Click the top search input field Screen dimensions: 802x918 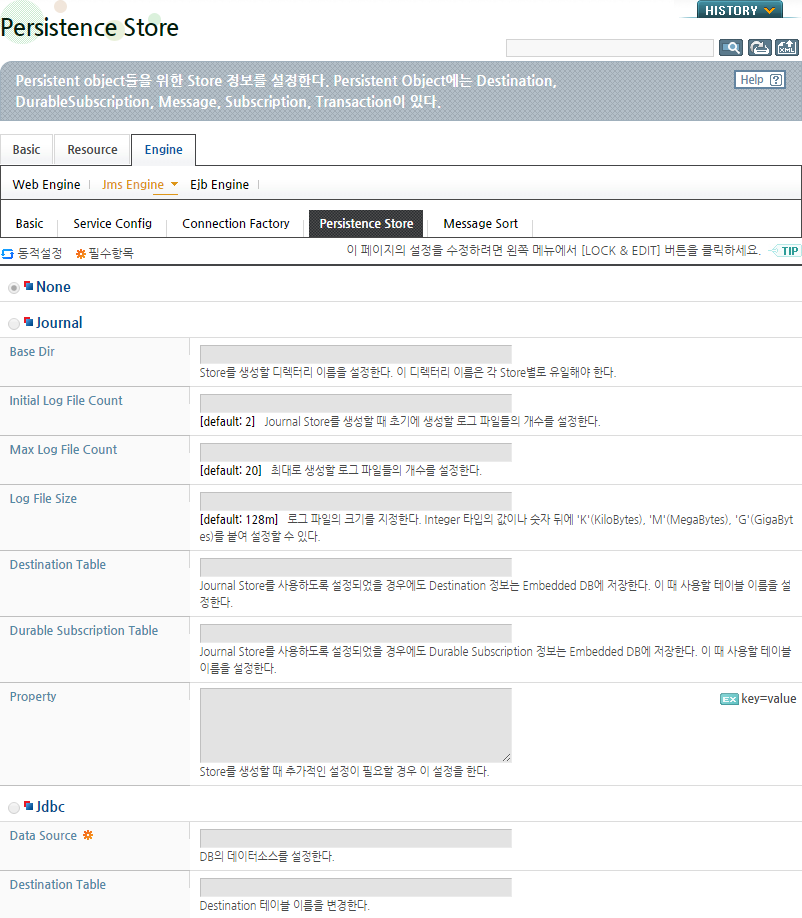coord(609,48)
